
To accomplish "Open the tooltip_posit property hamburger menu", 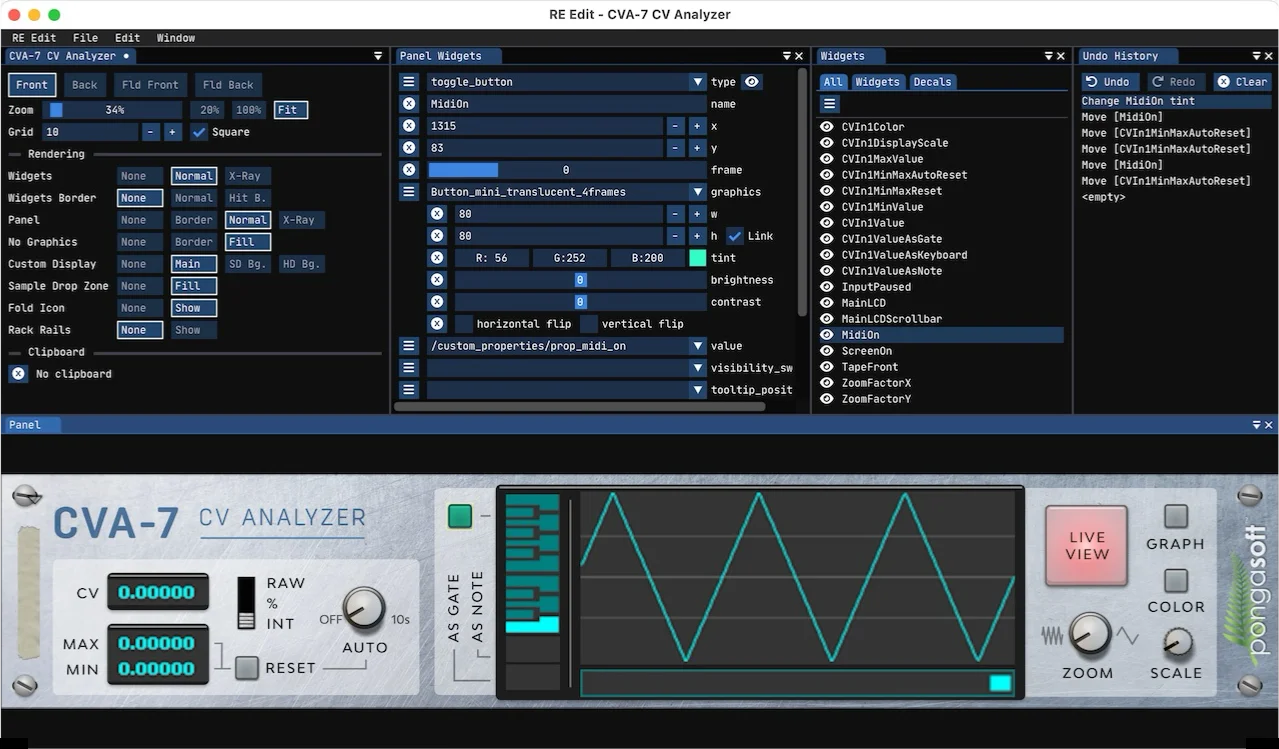I will point(409,390).
